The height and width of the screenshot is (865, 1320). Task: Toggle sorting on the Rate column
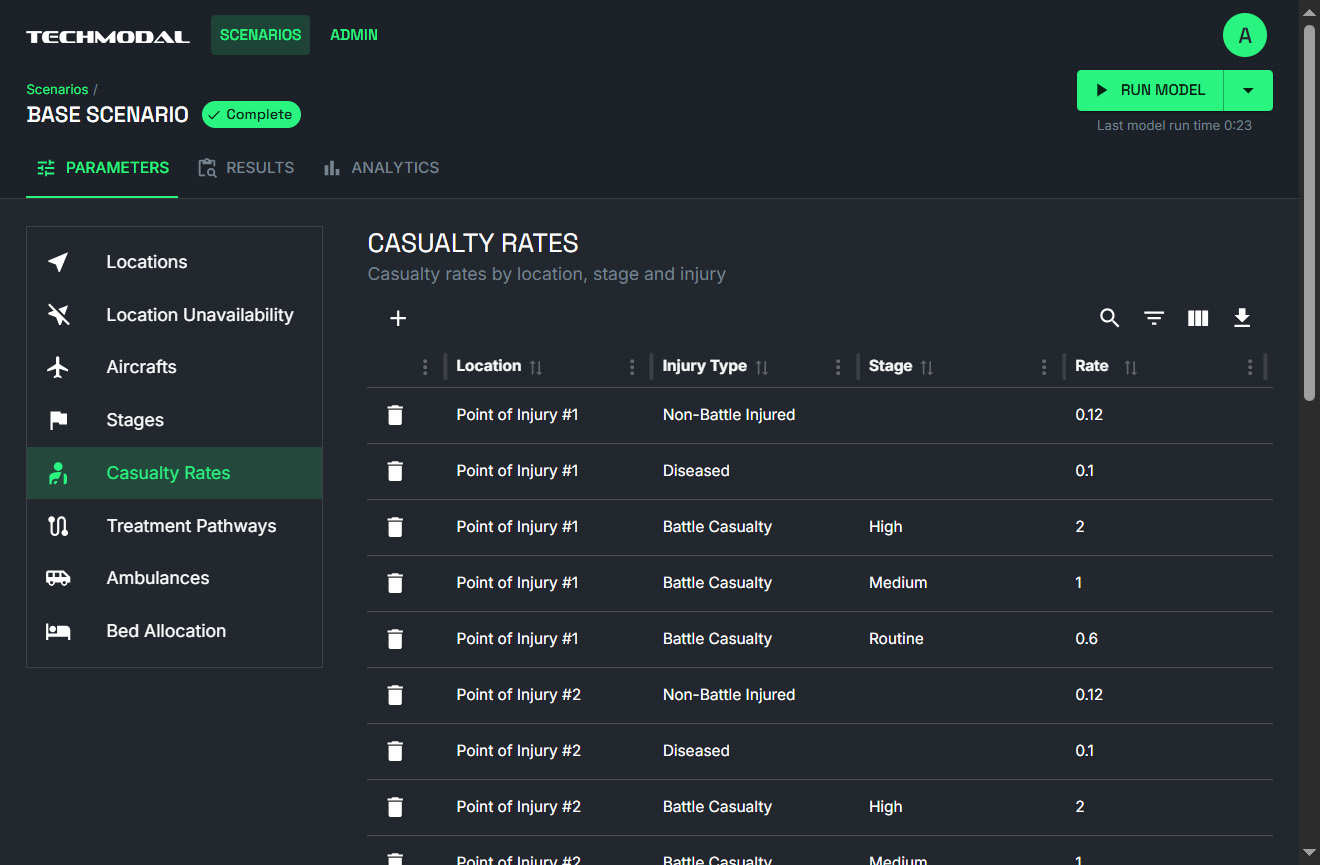tap(1130, 367)
